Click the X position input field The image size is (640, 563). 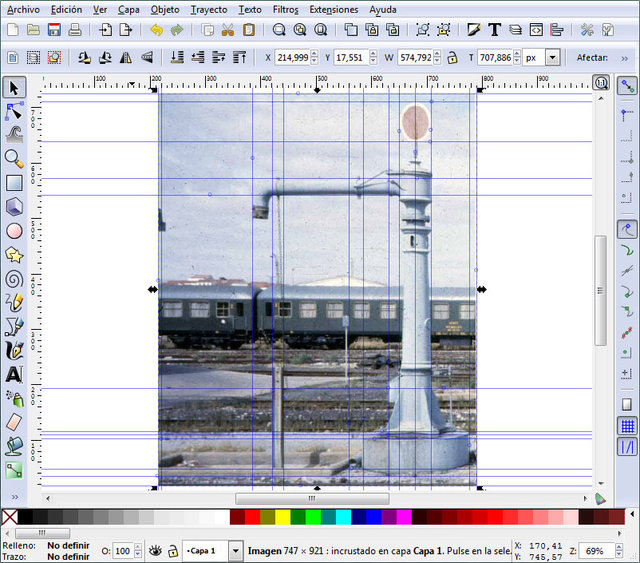pos(292,58)
